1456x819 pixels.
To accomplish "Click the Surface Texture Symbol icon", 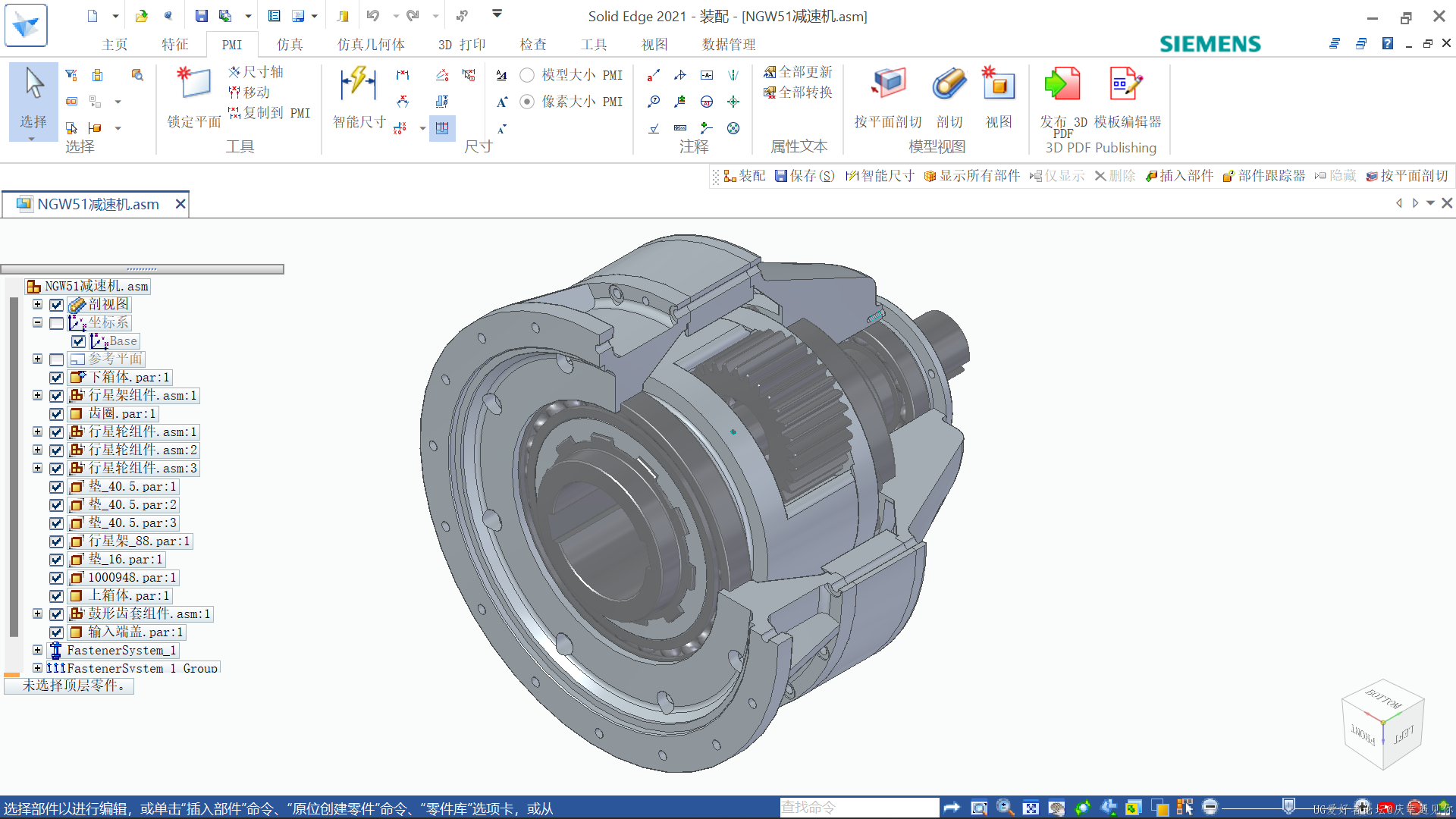I will (x=654, y=128).
